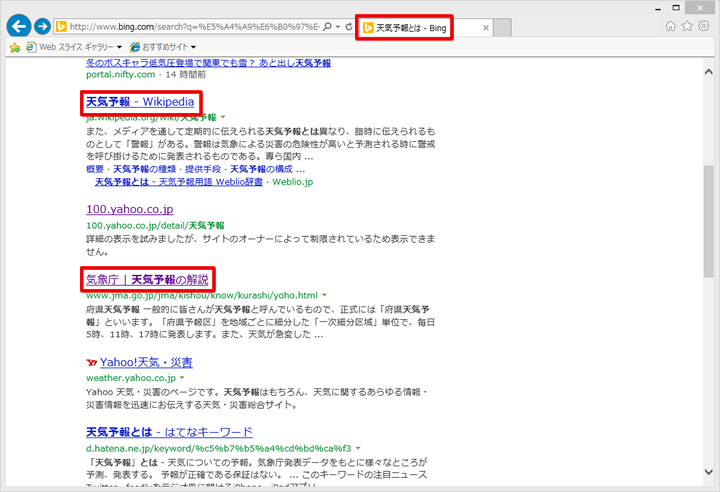Click the portal.nifty.com source text
The width and height of the screenshot is (720, 492).
pyautogui.click(x=120, y=74)
